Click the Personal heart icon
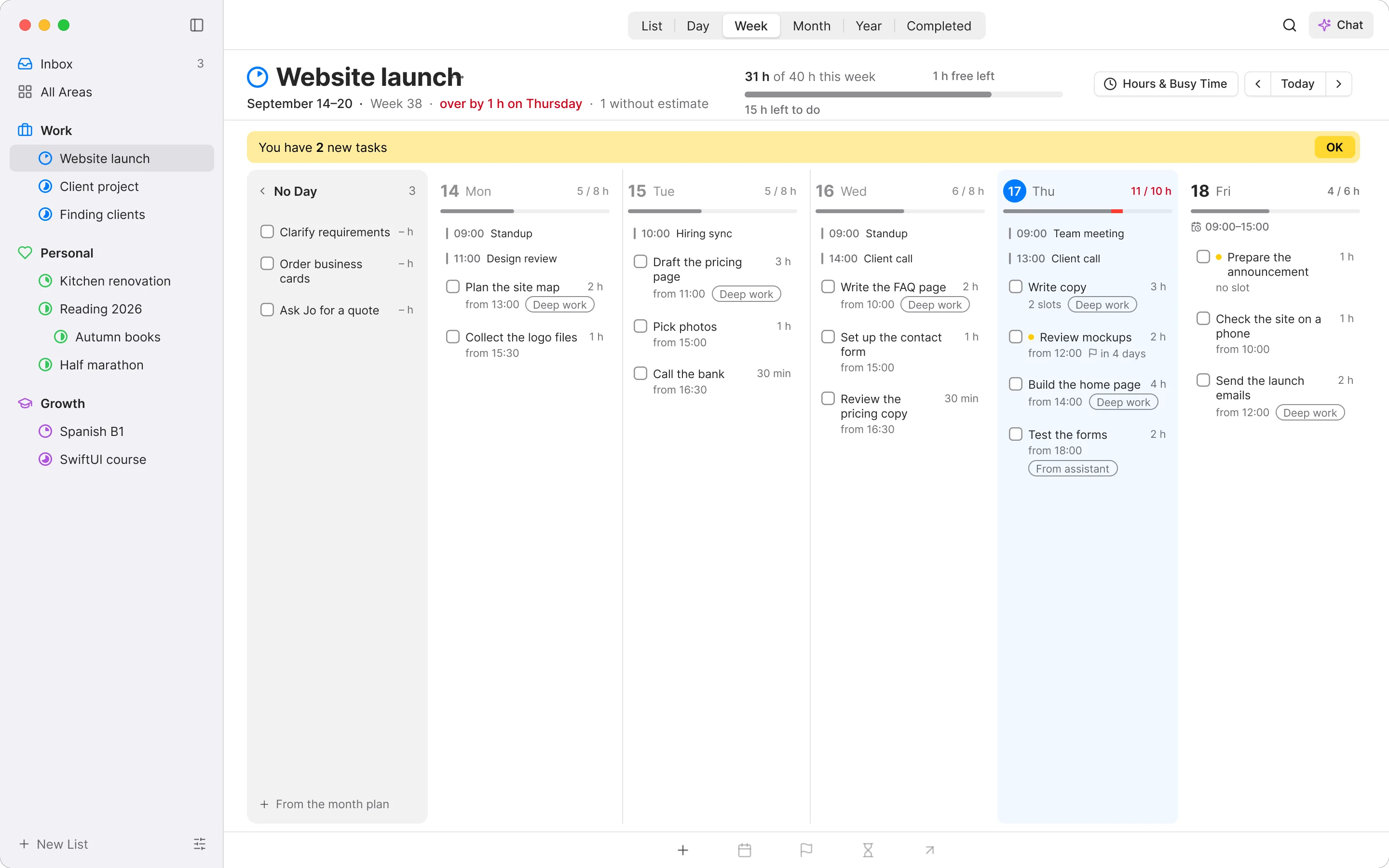Viewport: 1389px width, 868px height. click(x=25, y=253)
